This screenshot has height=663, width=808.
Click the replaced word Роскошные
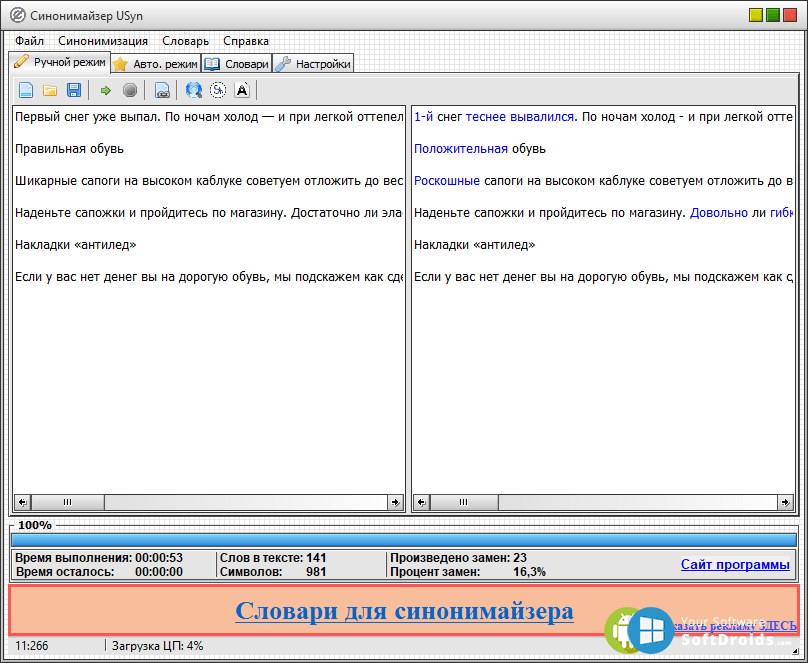click(x=447, y=181)
